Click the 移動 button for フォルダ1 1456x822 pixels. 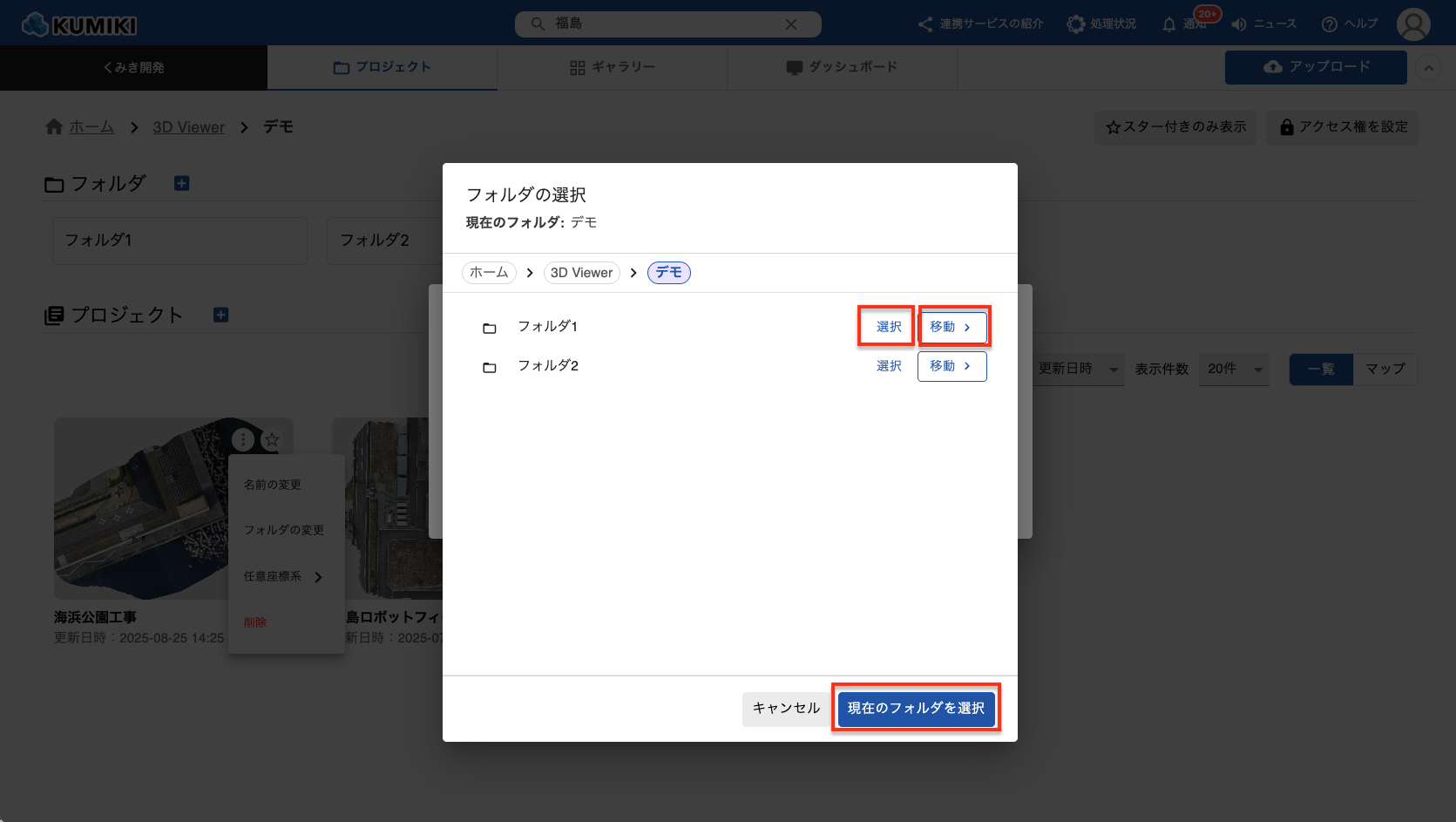[951, 327]
